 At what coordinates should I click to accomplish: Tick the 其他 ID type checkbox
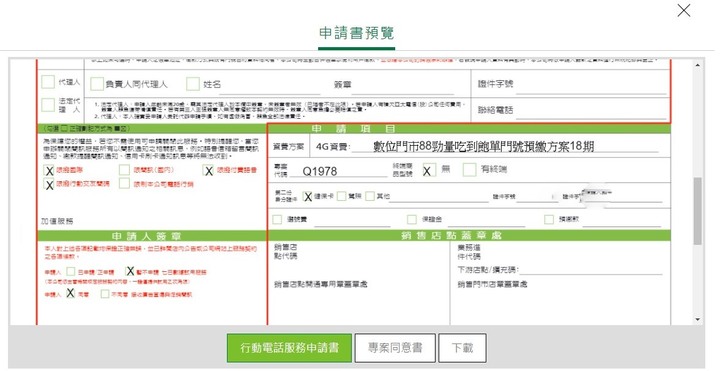(370, 197)
